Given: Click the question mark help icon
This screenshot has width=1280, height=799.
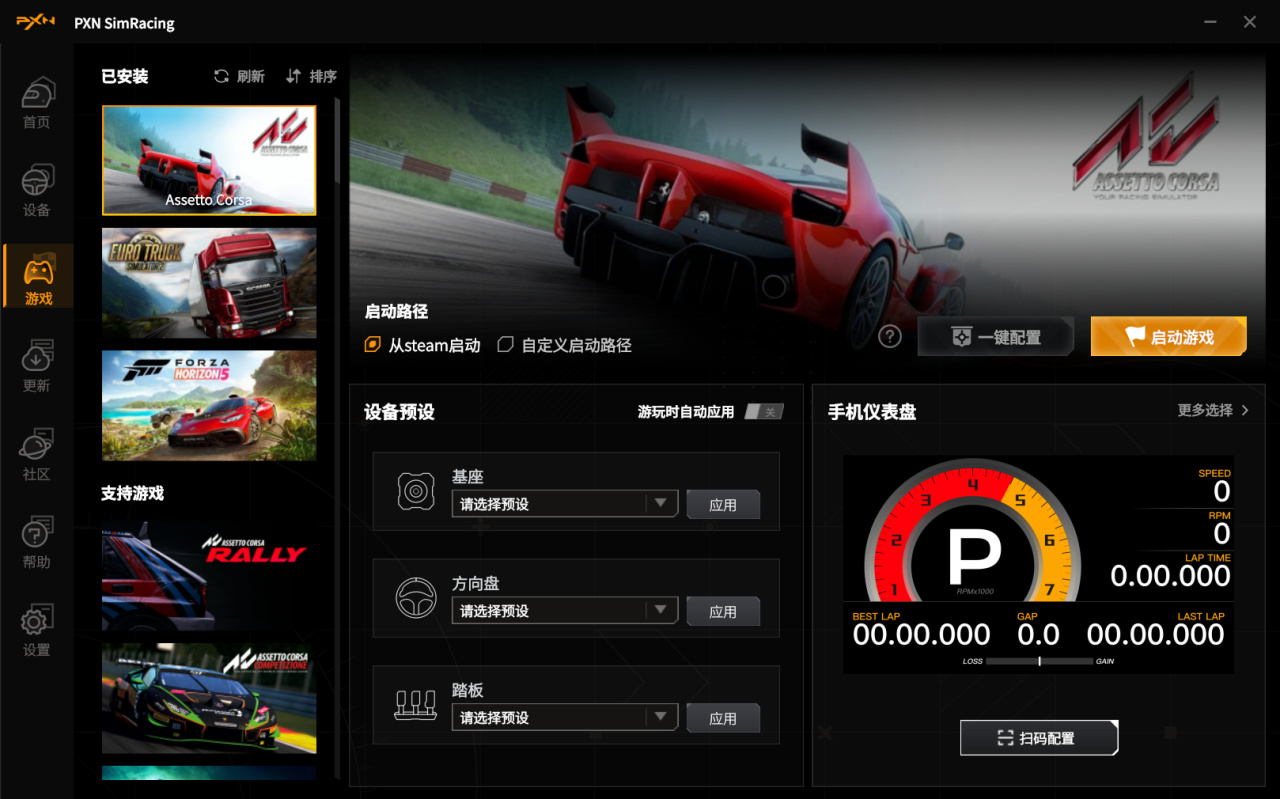Looking at the screenshot, I should (890, 337).
